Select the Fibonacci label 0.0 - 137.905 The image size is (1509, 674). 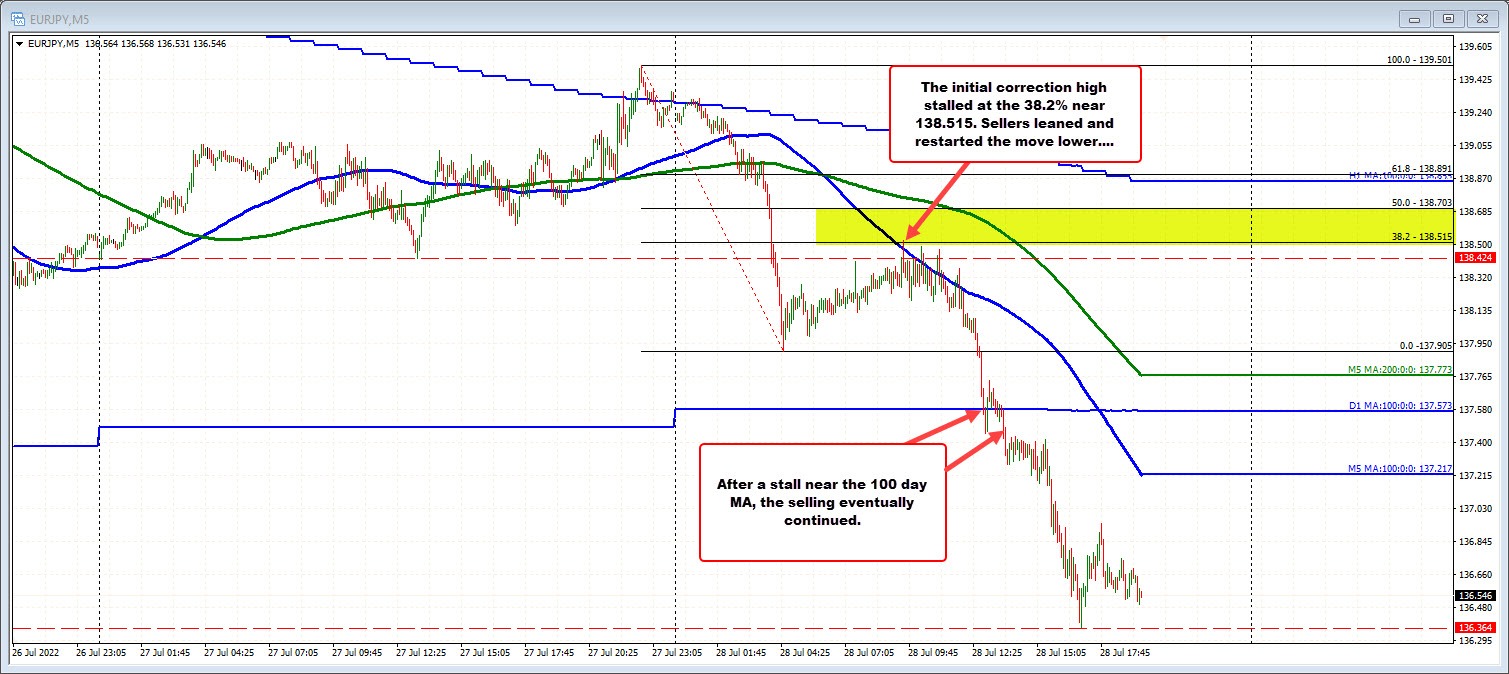tap(1424, 344)
